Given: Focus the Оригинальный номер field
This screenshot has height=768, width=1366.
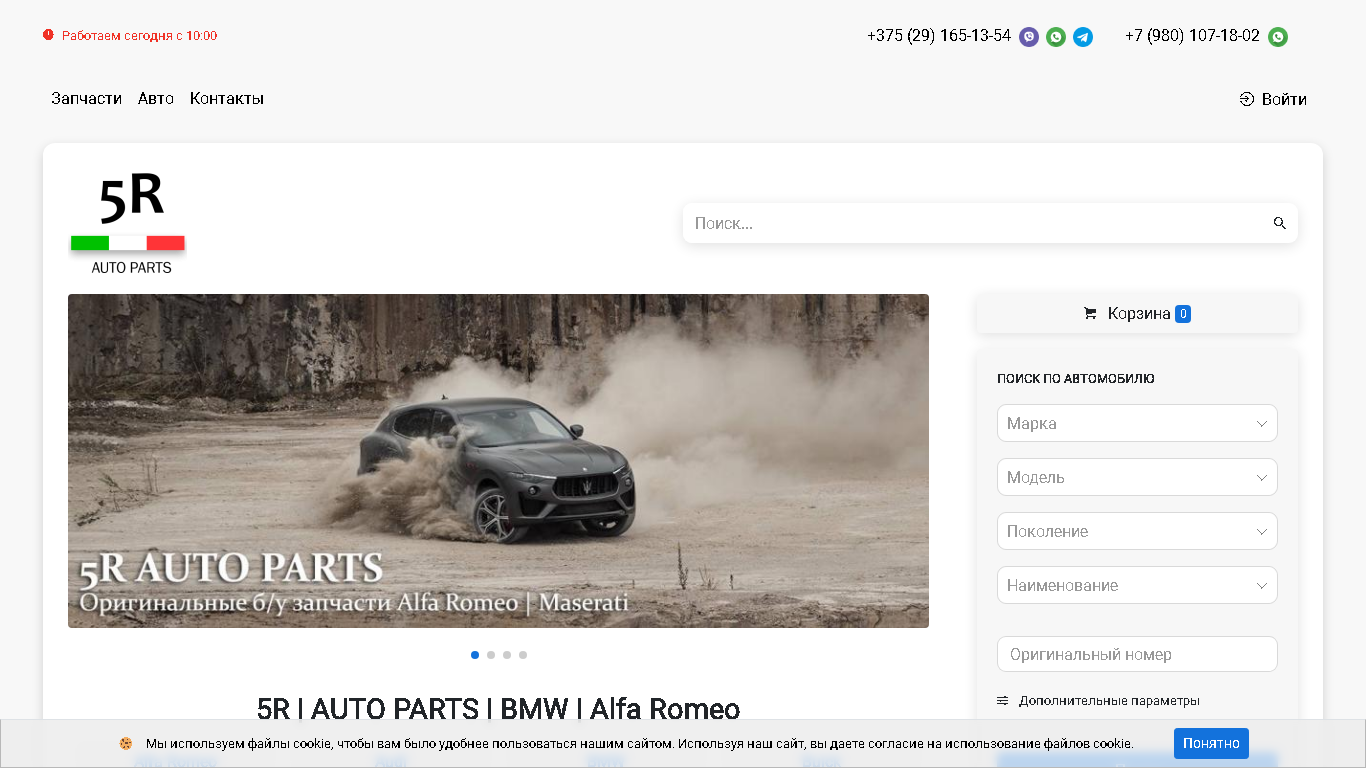Looking at the screenshot, I should click(x=1137, y=654).
